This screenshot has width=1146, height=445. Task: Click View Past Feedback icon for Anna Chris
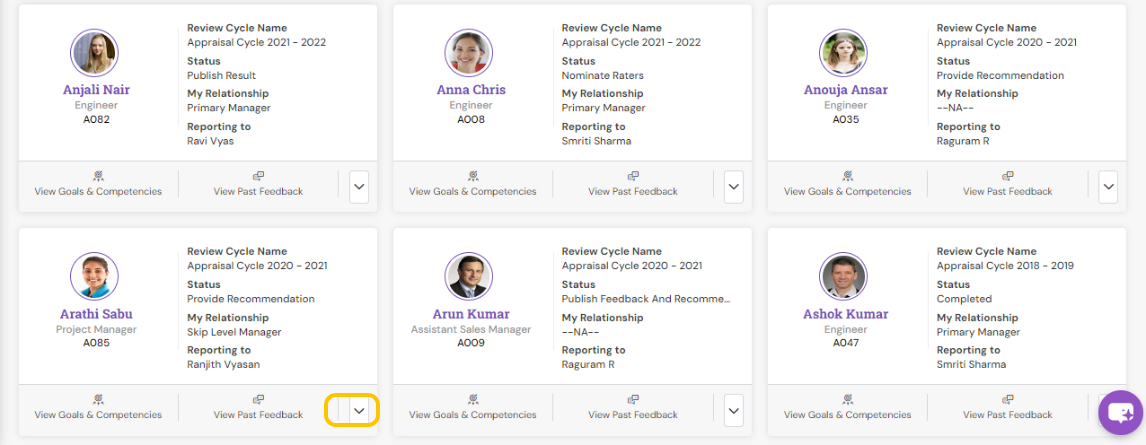633,175
